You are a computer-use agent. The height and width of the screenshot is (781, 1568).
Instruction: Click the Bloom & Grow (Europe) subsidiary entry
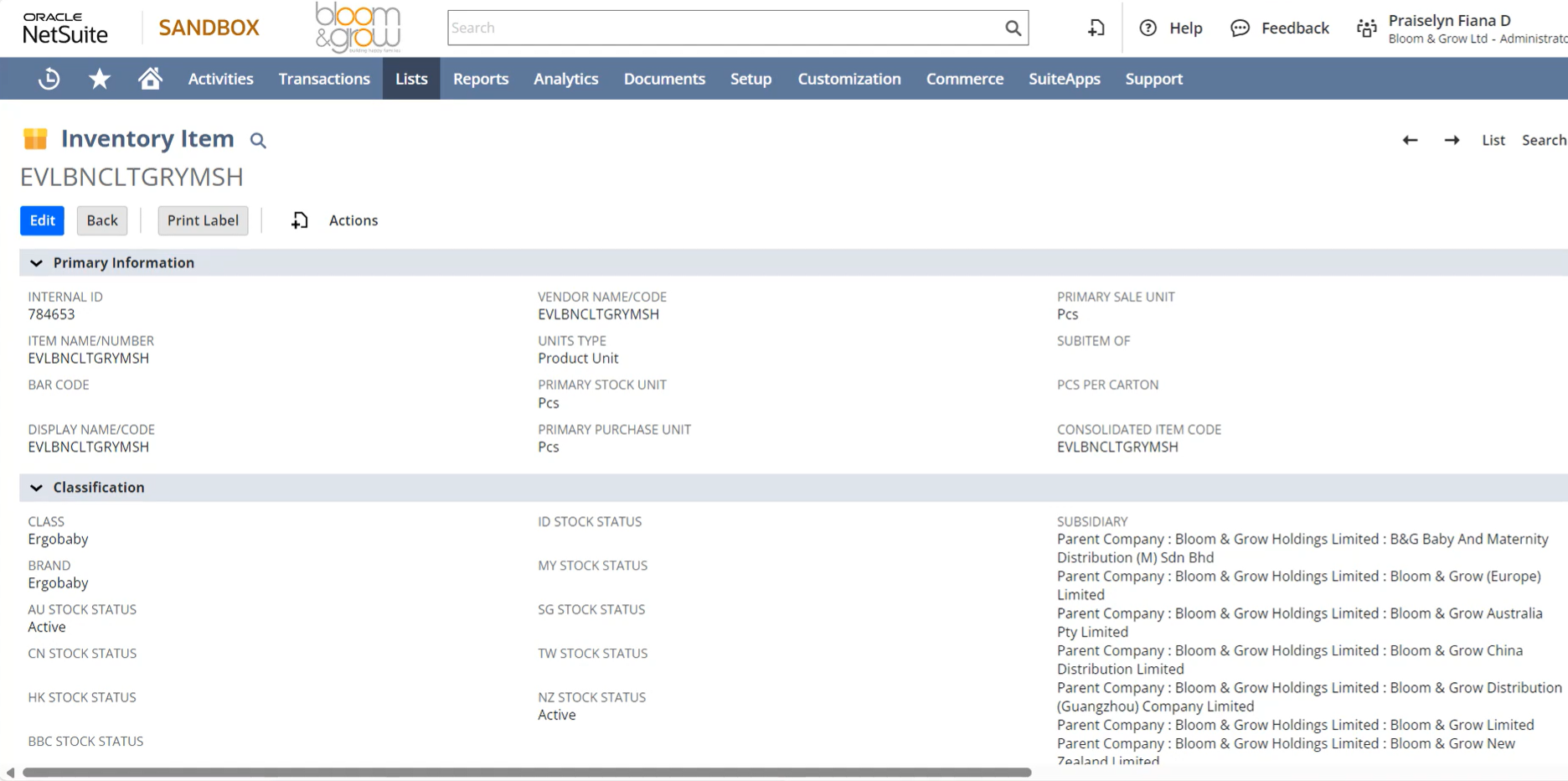[1299, 586]
